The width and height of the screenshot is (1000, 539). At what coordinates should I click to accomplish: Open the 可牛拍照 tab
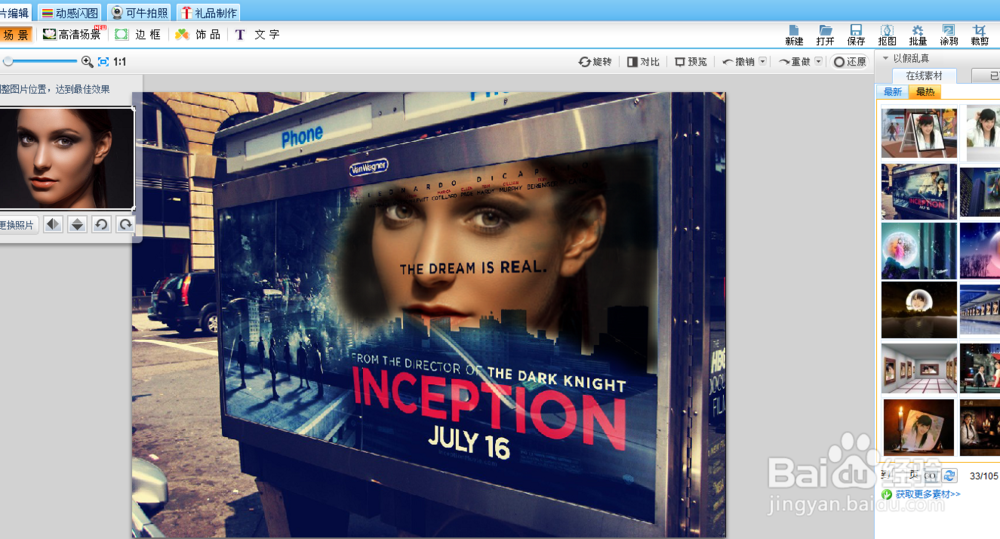click(x=140, y=13)
